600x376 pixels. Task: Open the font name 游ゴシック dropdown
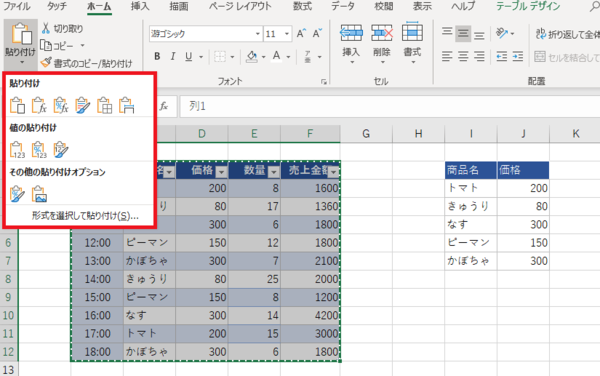(x=258, y=34)
